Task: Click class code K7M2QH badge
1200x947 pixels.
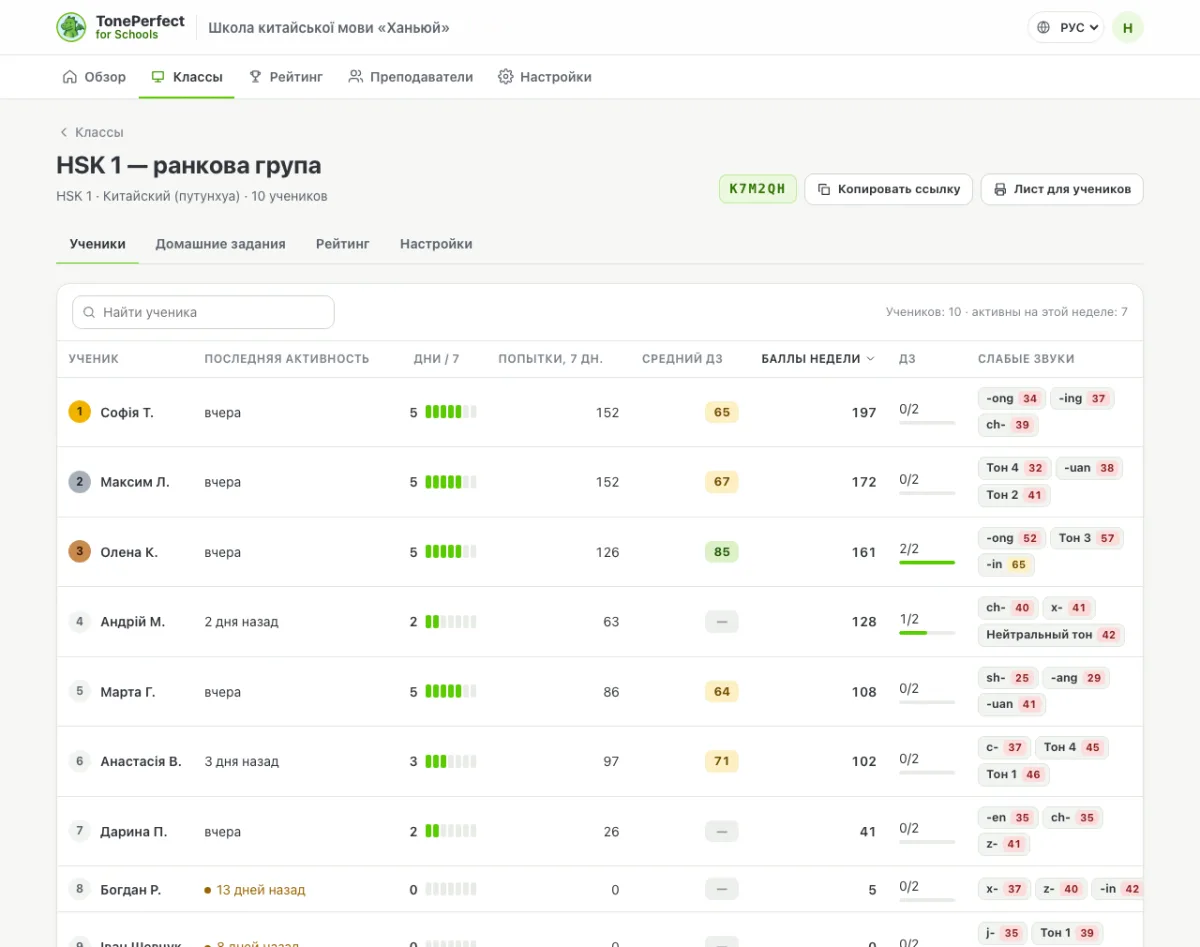Action: click(758, 189)
